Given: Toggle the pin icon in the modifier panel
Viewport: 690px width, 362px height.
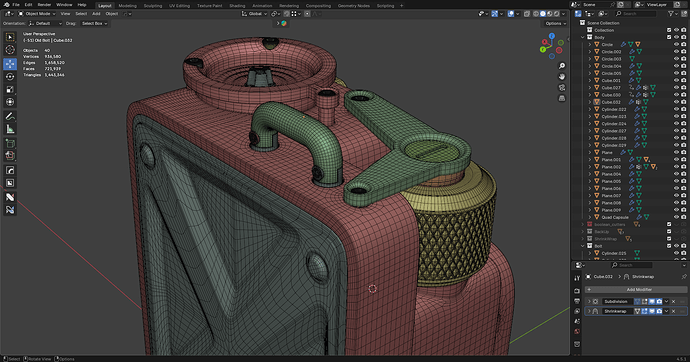Looking at the screenshot, I should click(x=684, y=277).
